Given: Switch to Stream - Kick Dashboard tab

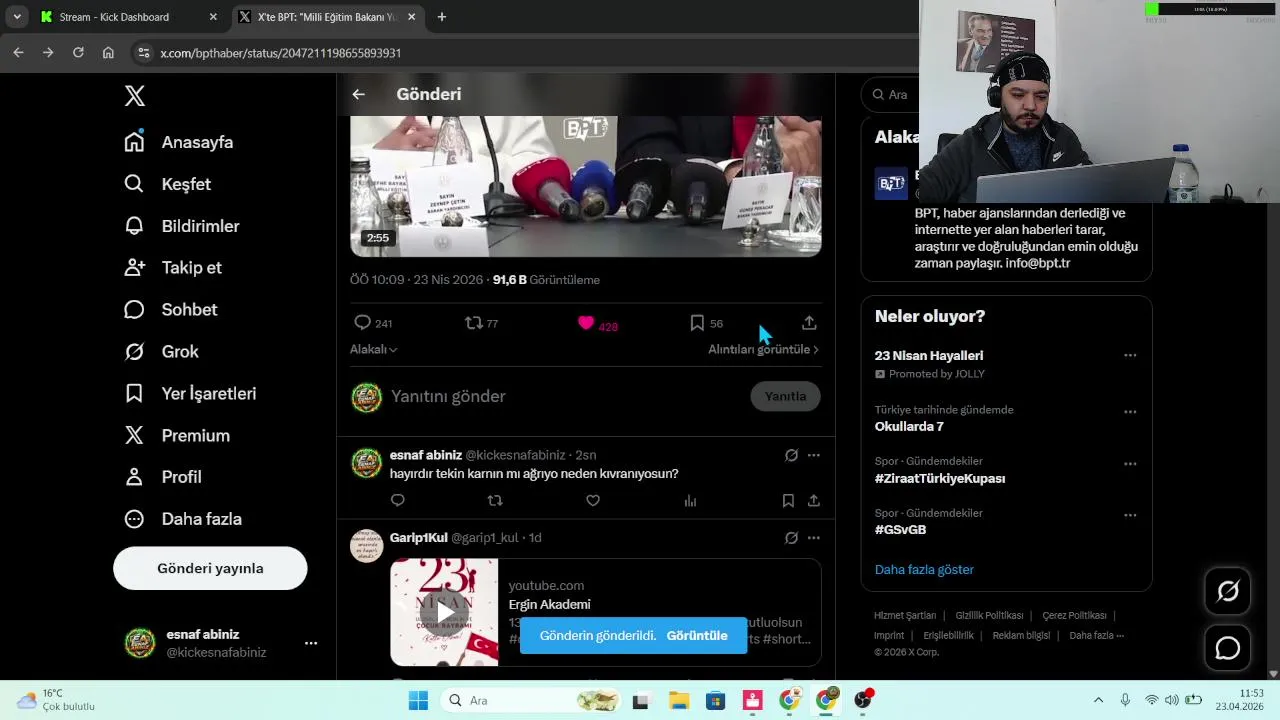Looking at the screenshot, I should point(128,17).
